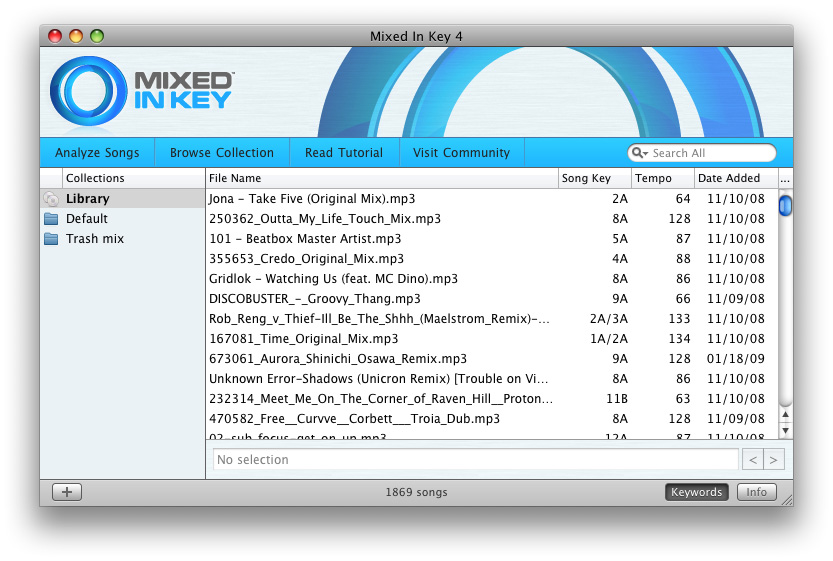Screen dimensions: 833x561
Task: Click the date 01/18/09 cell
Action: click(x=736, y=359)
